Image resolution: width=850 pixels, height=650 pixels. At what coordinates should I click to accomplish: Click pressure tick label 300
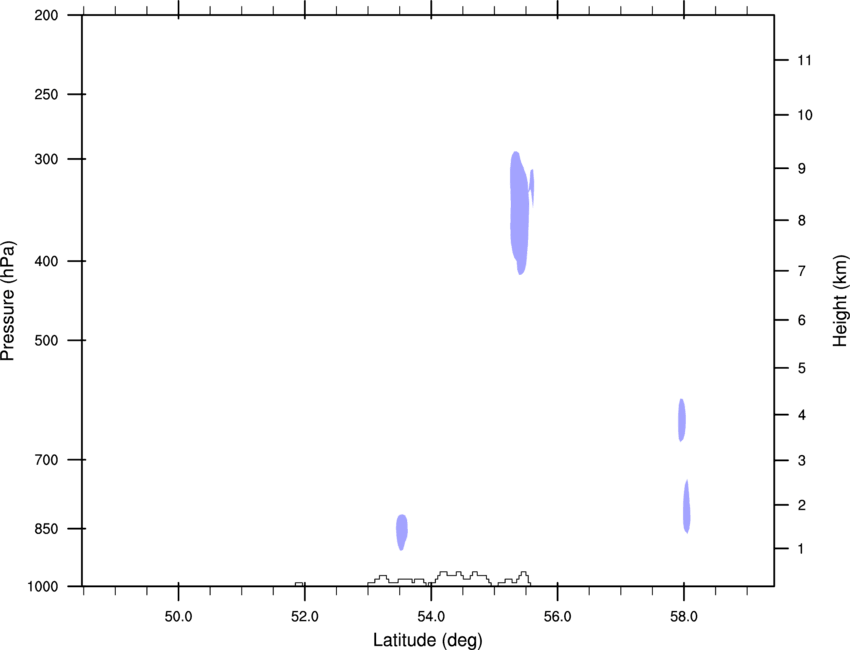coord(46,159)
